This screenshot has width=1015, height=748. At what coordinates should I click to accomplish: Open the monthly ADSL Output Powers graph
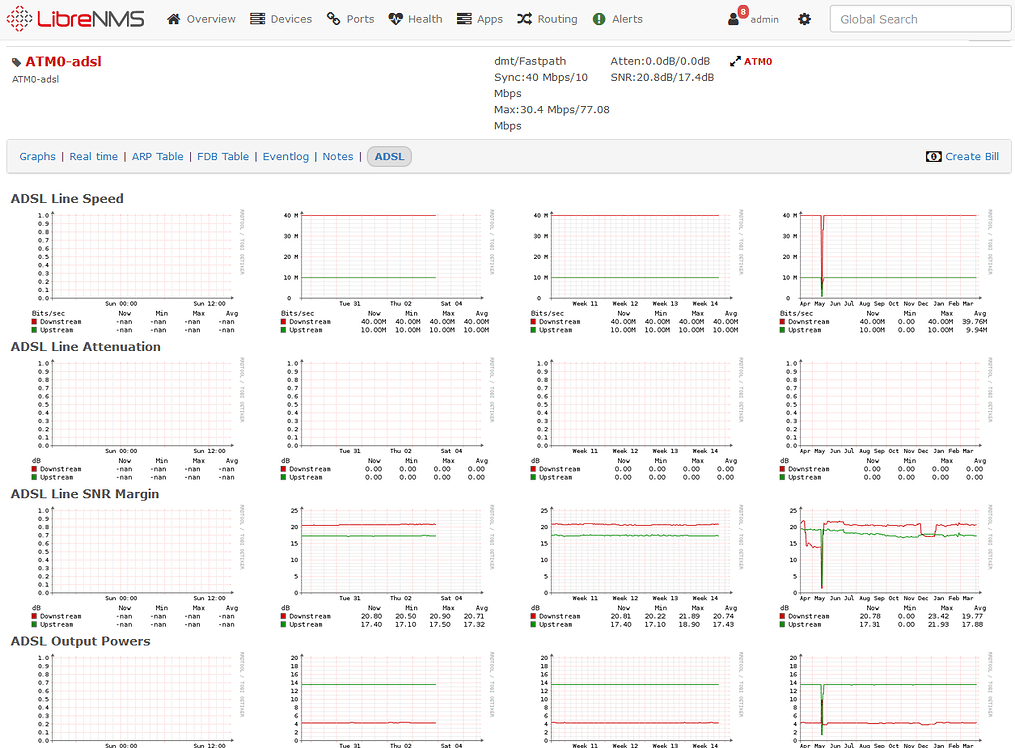[x=637, y=699]
